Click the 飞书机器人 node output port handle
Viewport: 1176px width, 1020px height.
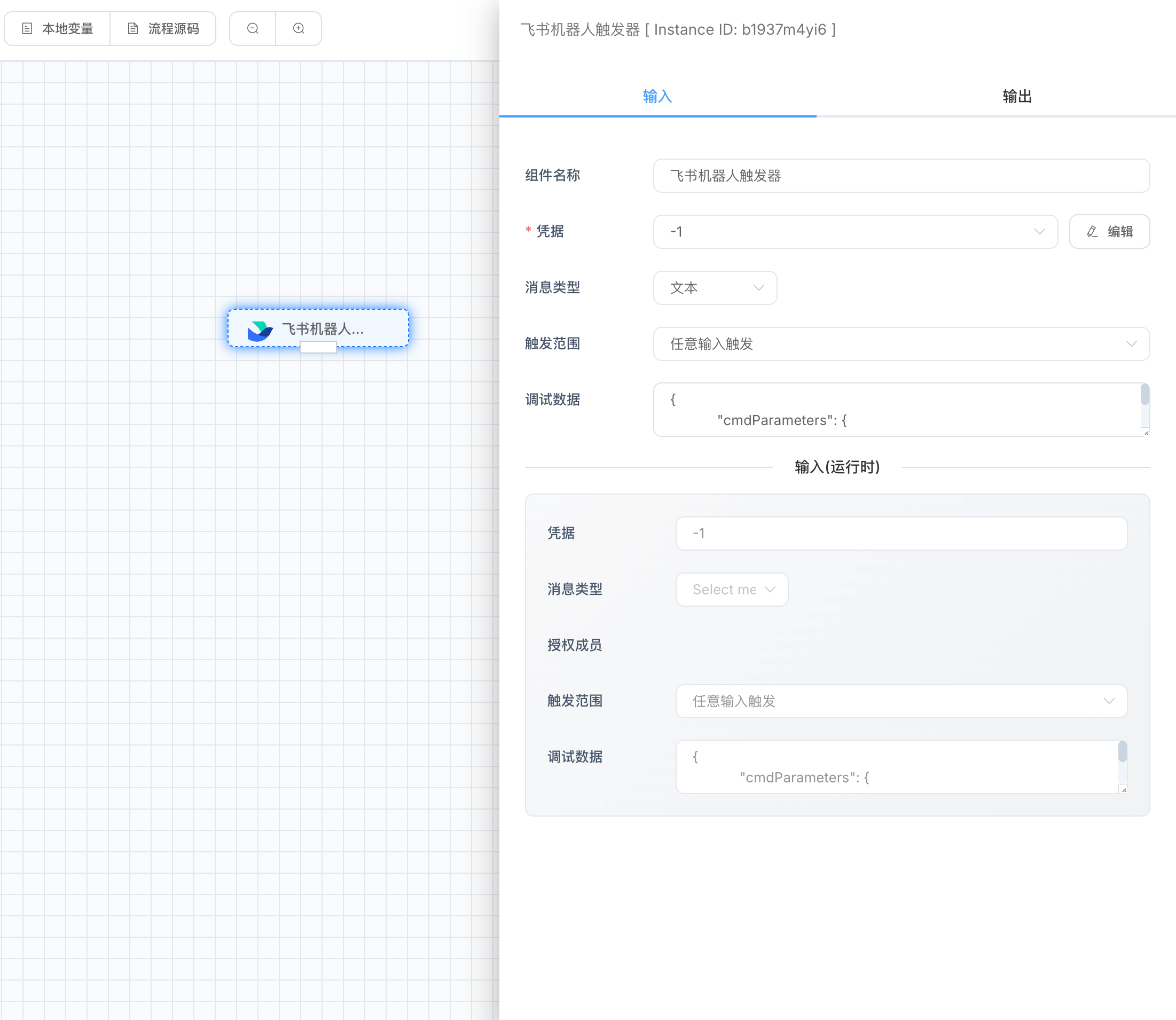[x=318, y=347]
